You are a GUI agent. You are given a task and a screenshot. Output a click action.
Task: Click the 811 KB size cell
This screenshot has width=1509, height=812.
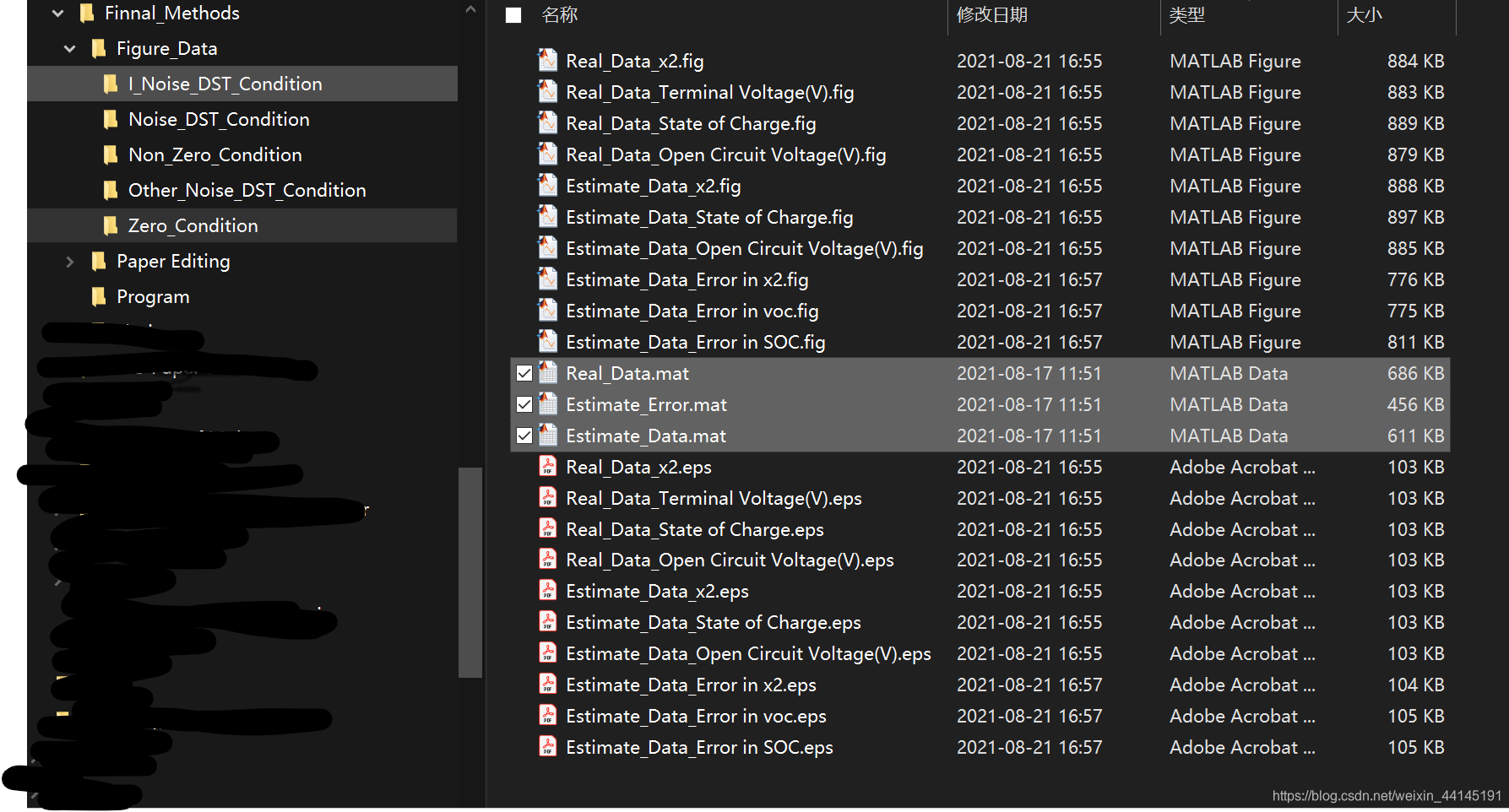click(x=1415, y=342)
